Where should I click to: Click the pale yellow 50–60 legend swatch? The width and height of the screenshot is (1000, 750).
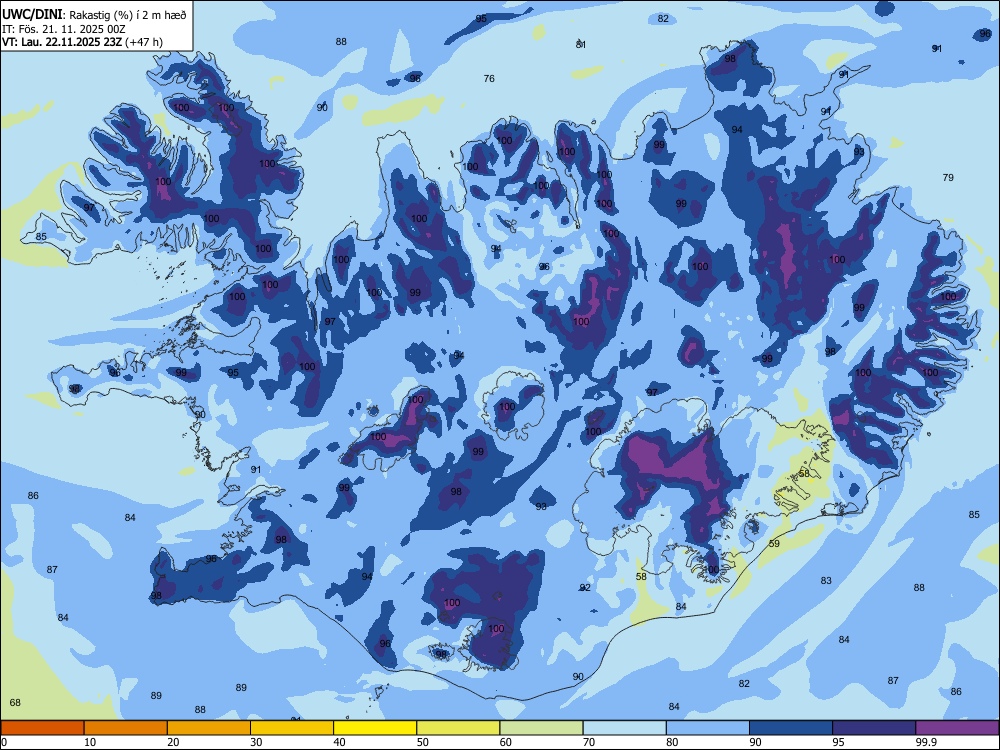click(x=458, y=728)
